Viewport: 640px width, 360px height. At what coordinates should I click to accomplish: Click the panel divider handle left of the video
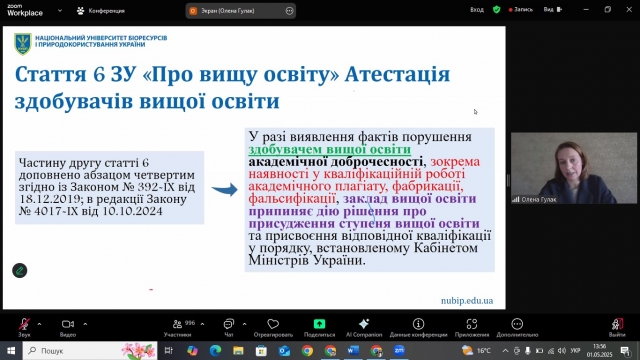(x=508, y=180)
